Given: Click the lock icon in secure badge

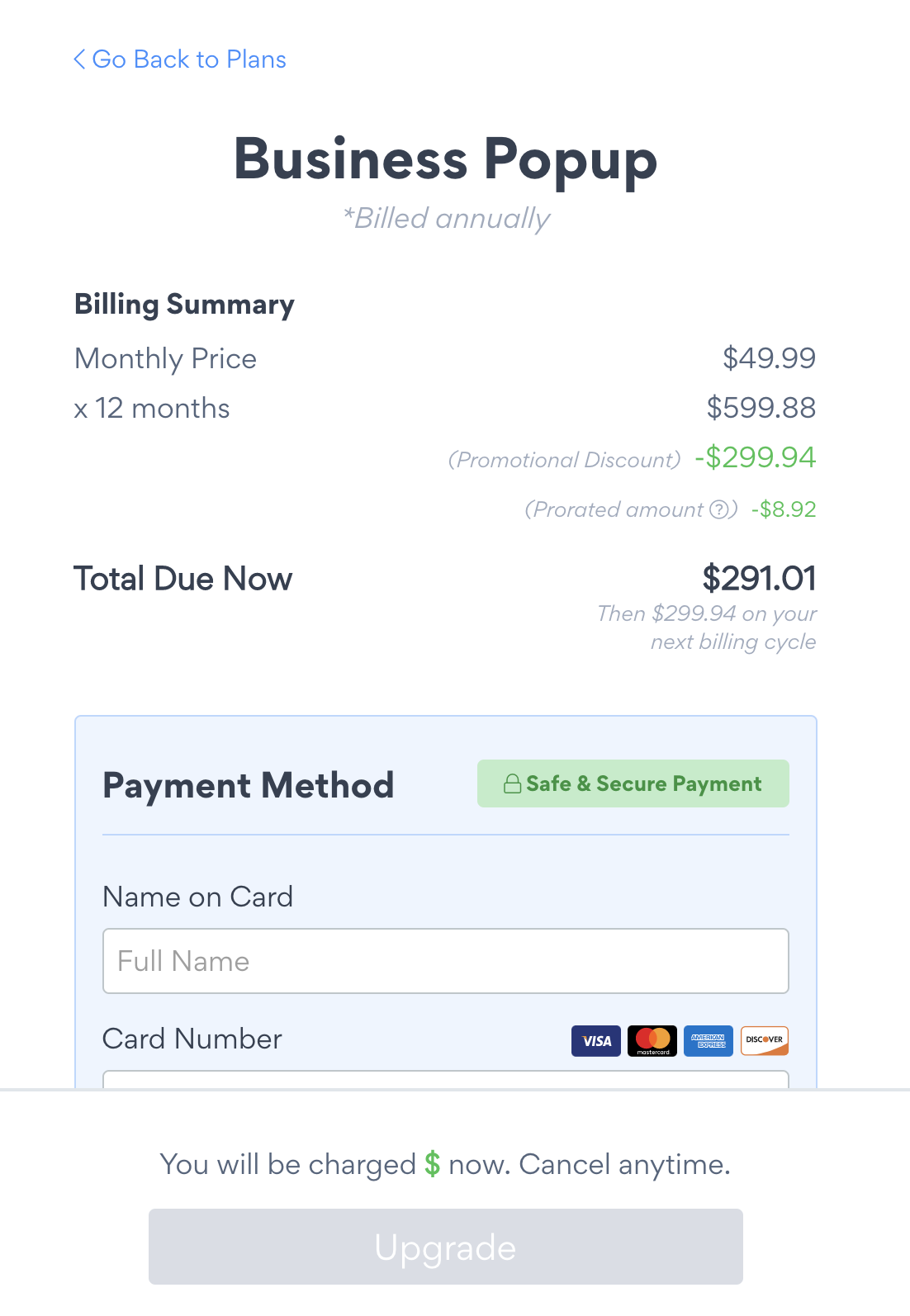Looking at the screenshot, I should tap(512, 784).
